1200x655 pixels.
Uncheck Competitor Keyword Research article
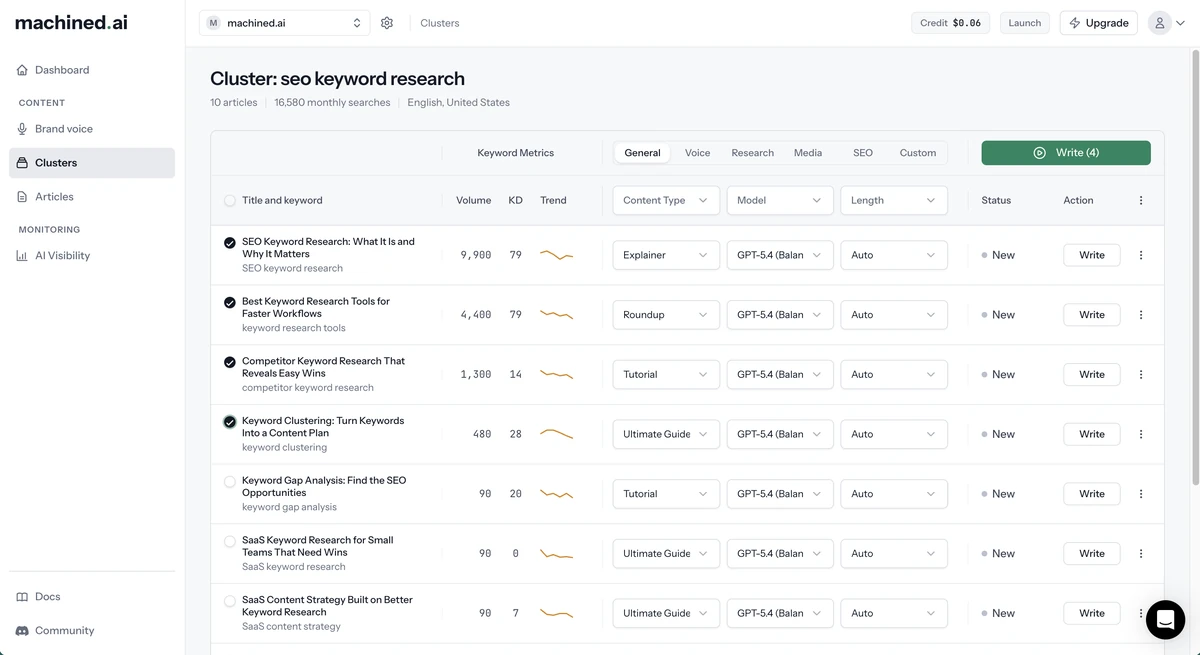(230, 362)
